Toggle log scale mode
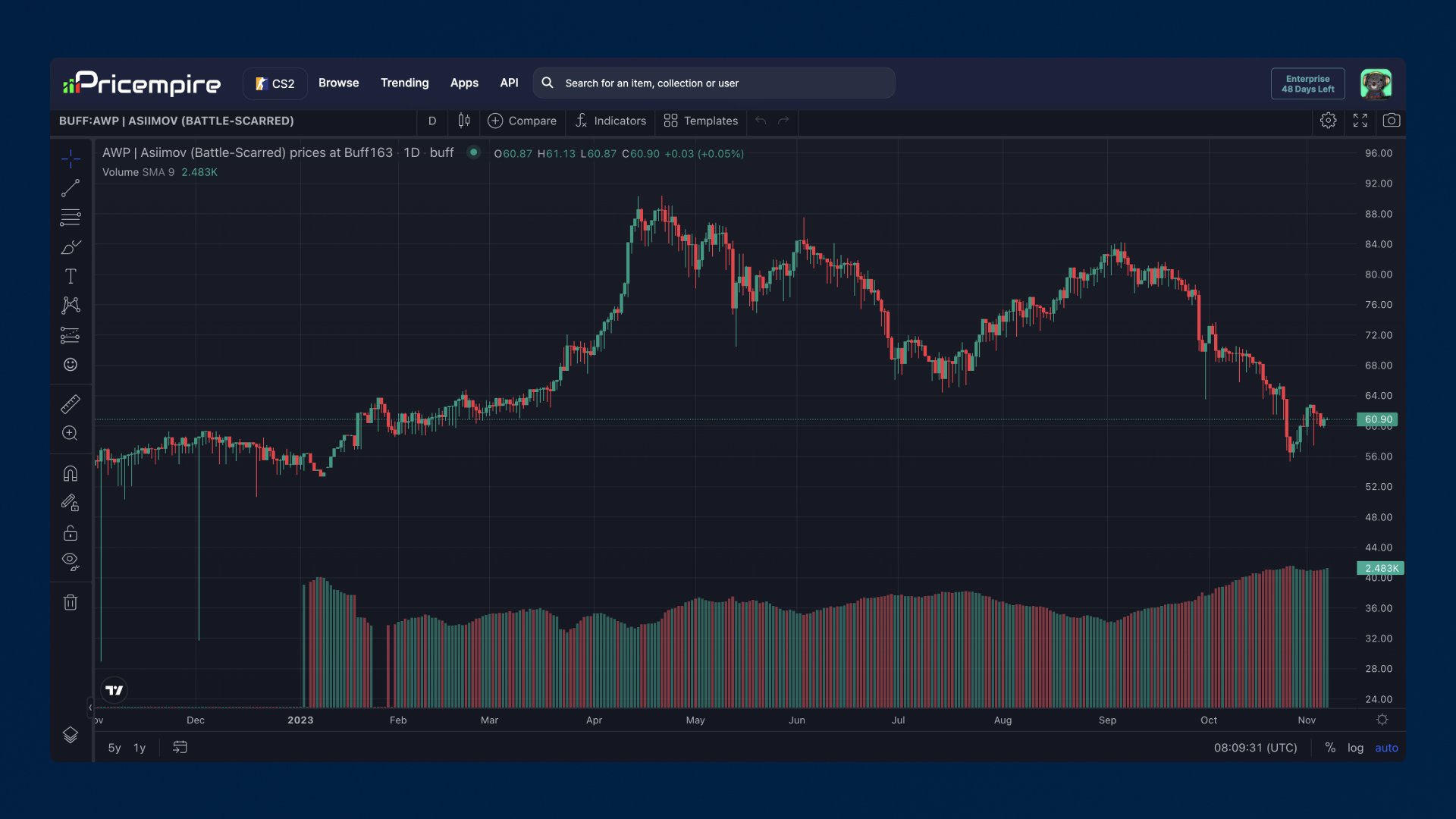Screen dimensions: 1456x819 (1355, 748)
